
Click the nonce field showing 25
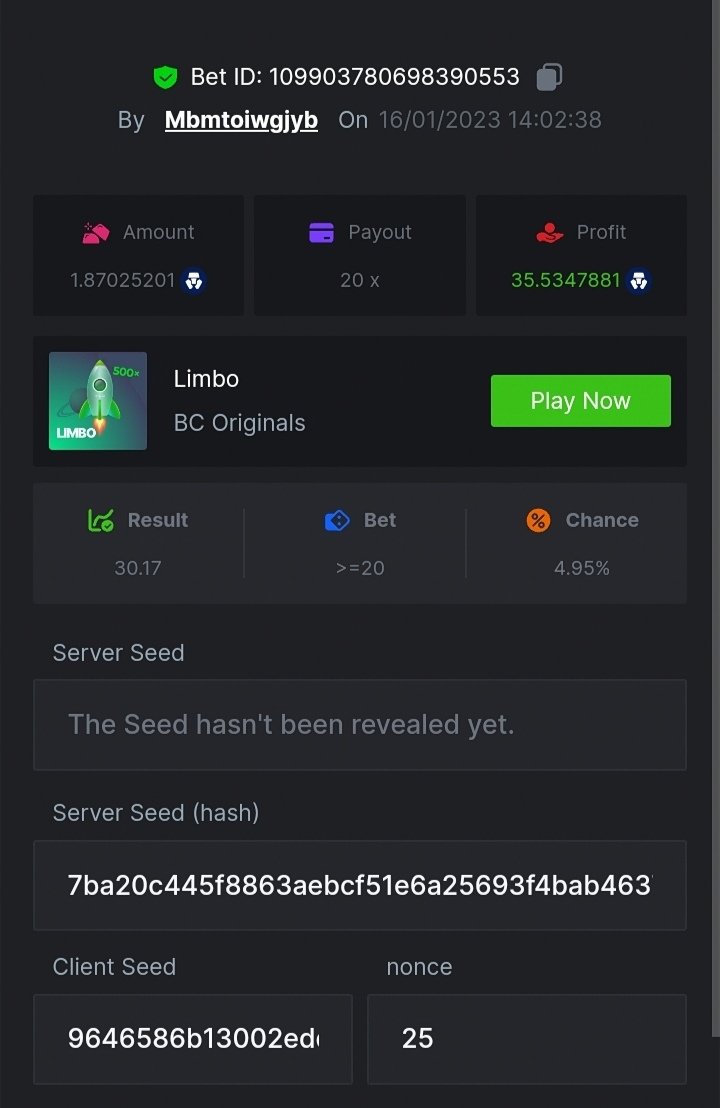tap(526, 1039)
